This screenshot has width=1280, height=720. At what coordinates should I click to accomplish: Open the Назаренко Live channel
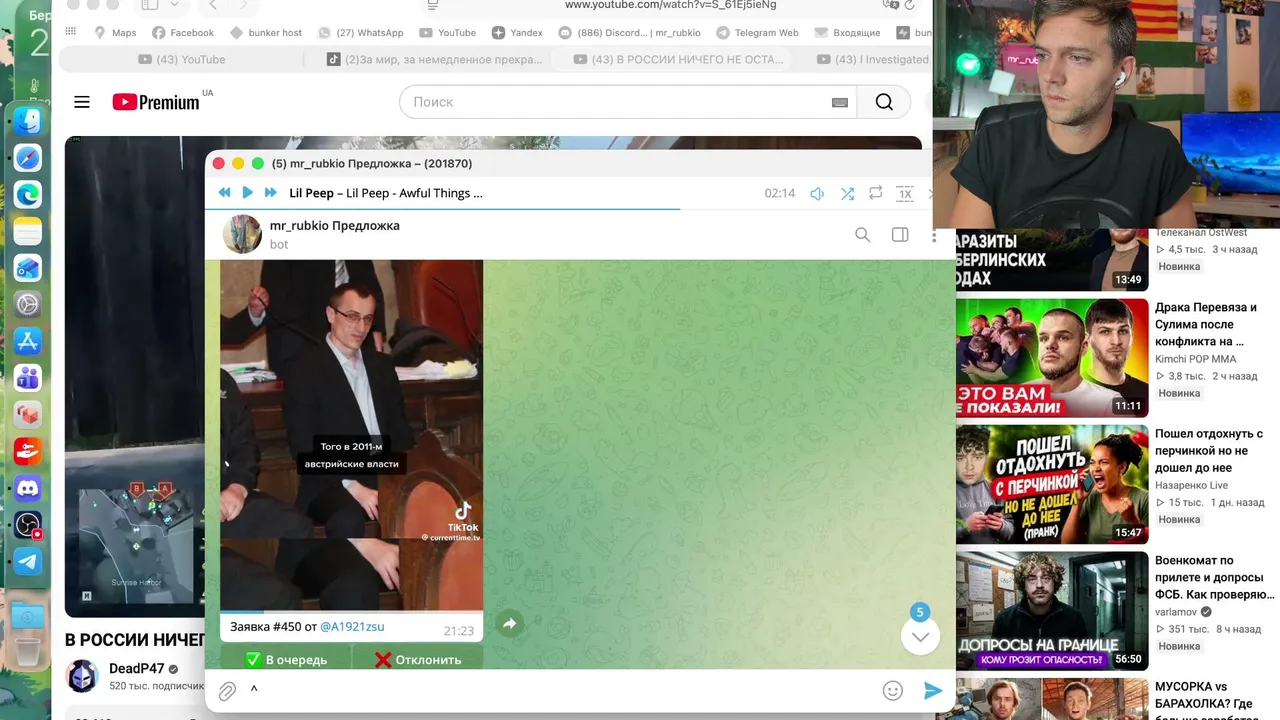click(x=1191, y=485)
